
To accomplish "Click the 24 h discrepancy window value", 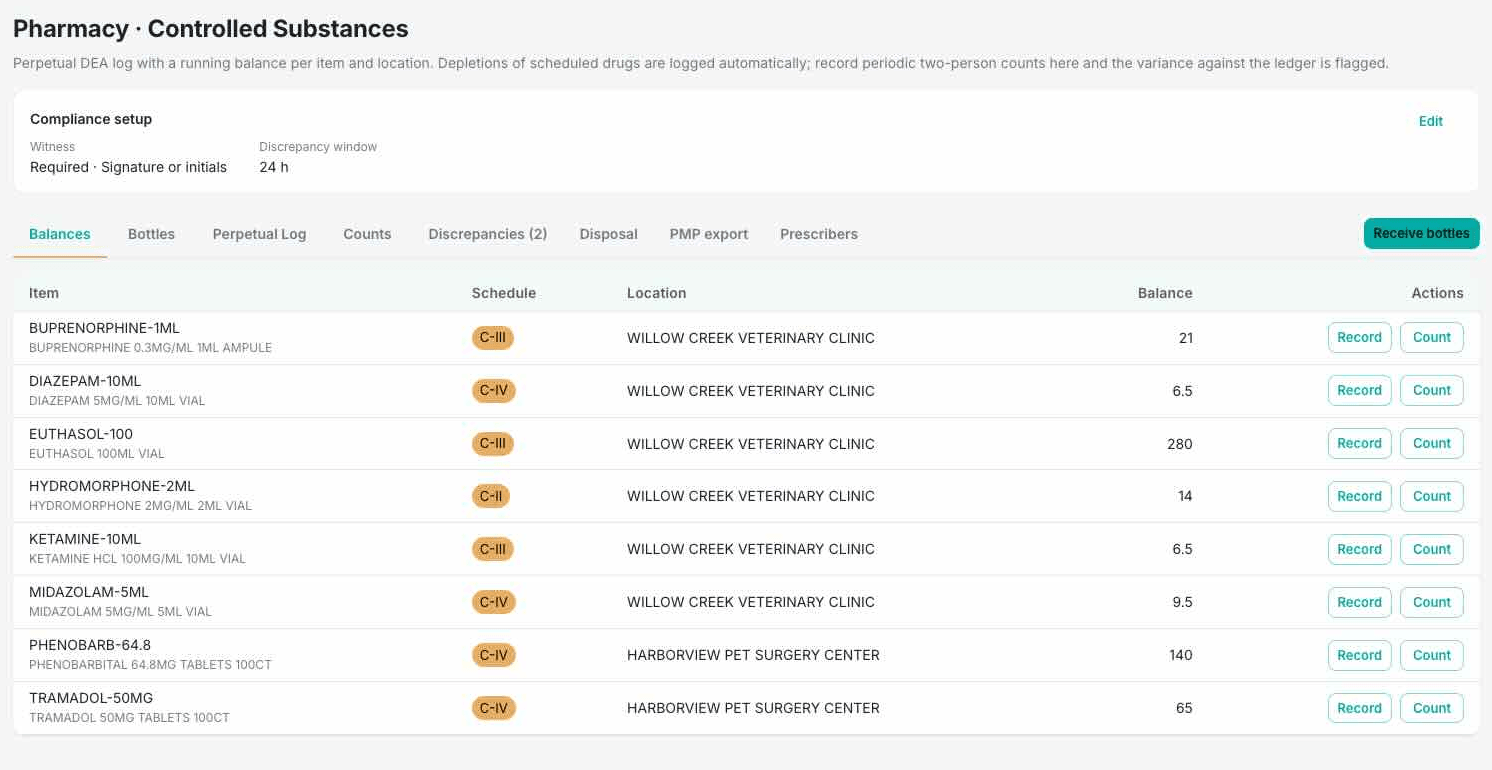I will (x=274, y=167).
